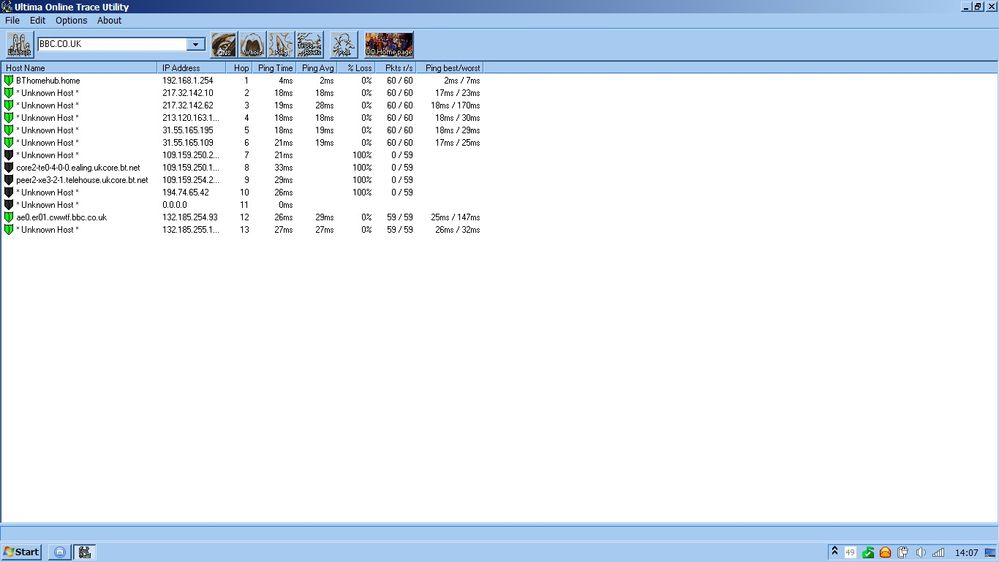This screenshot has height=562, width=999.
Task: Click the Host Name column header
Action: click(79, 68)
